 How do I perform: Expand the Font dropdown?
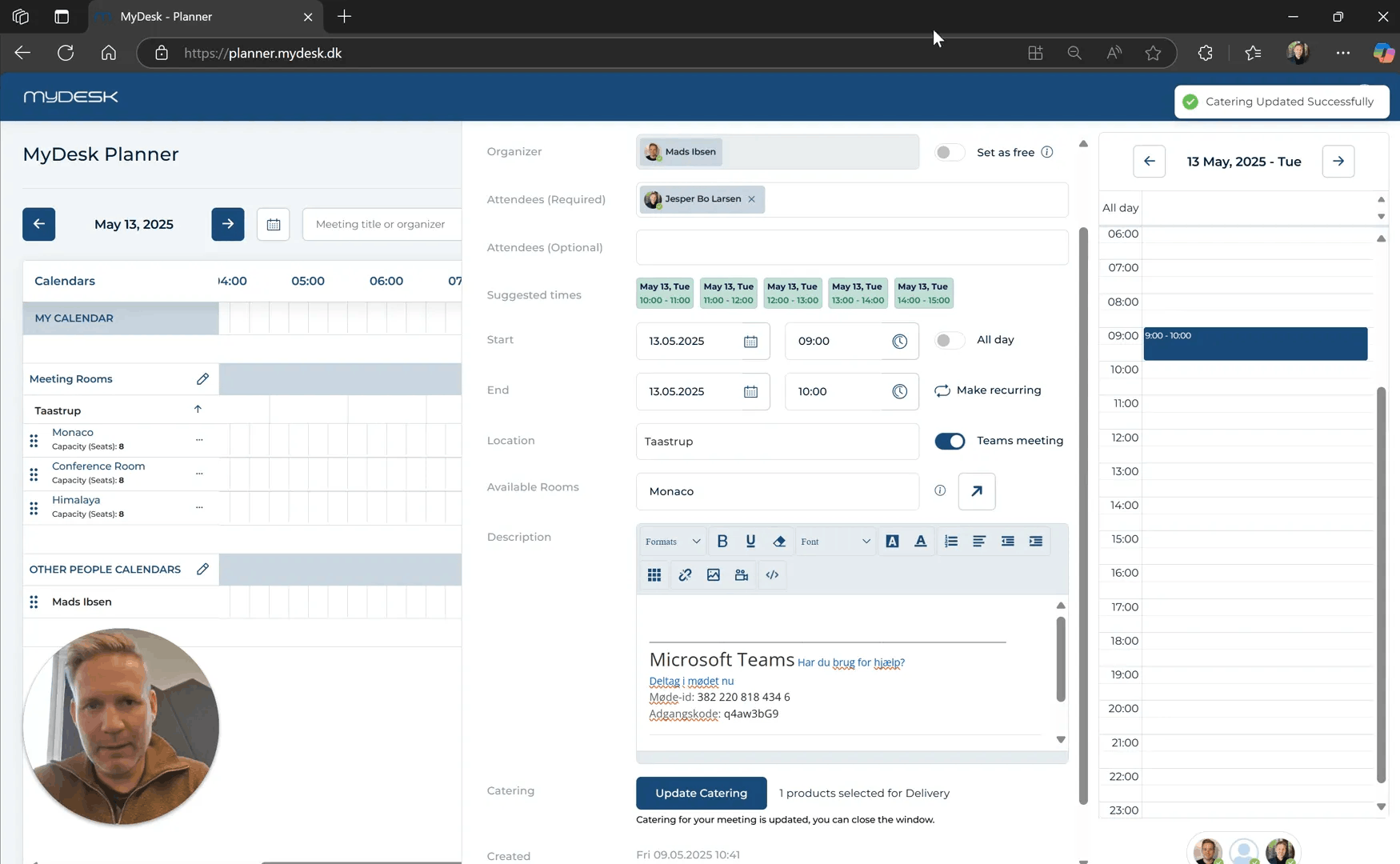[835, 542]
